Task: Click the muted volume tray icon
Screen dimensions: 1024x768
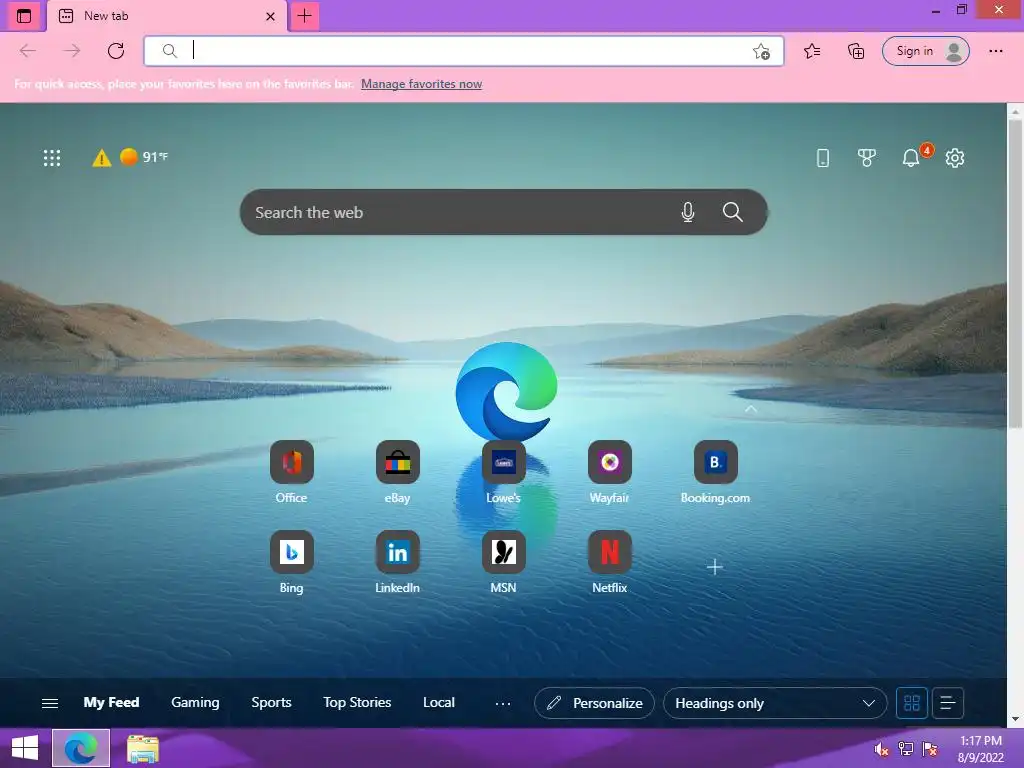Action: click(x=881, y=749)
